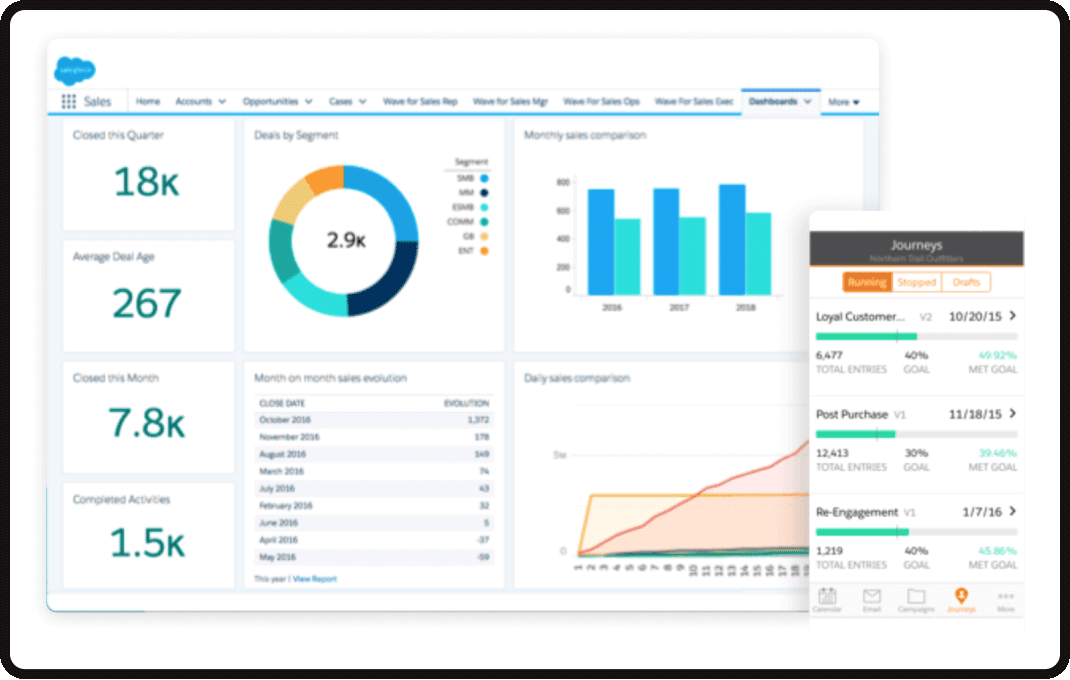Click the August 2016 table row

(374, 454)
